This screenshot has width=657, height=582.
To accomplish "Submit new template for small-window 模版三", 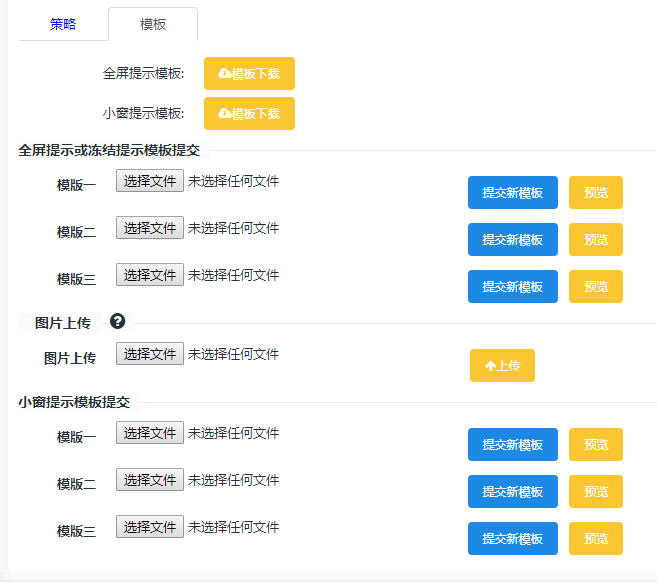I will [513, 538].
